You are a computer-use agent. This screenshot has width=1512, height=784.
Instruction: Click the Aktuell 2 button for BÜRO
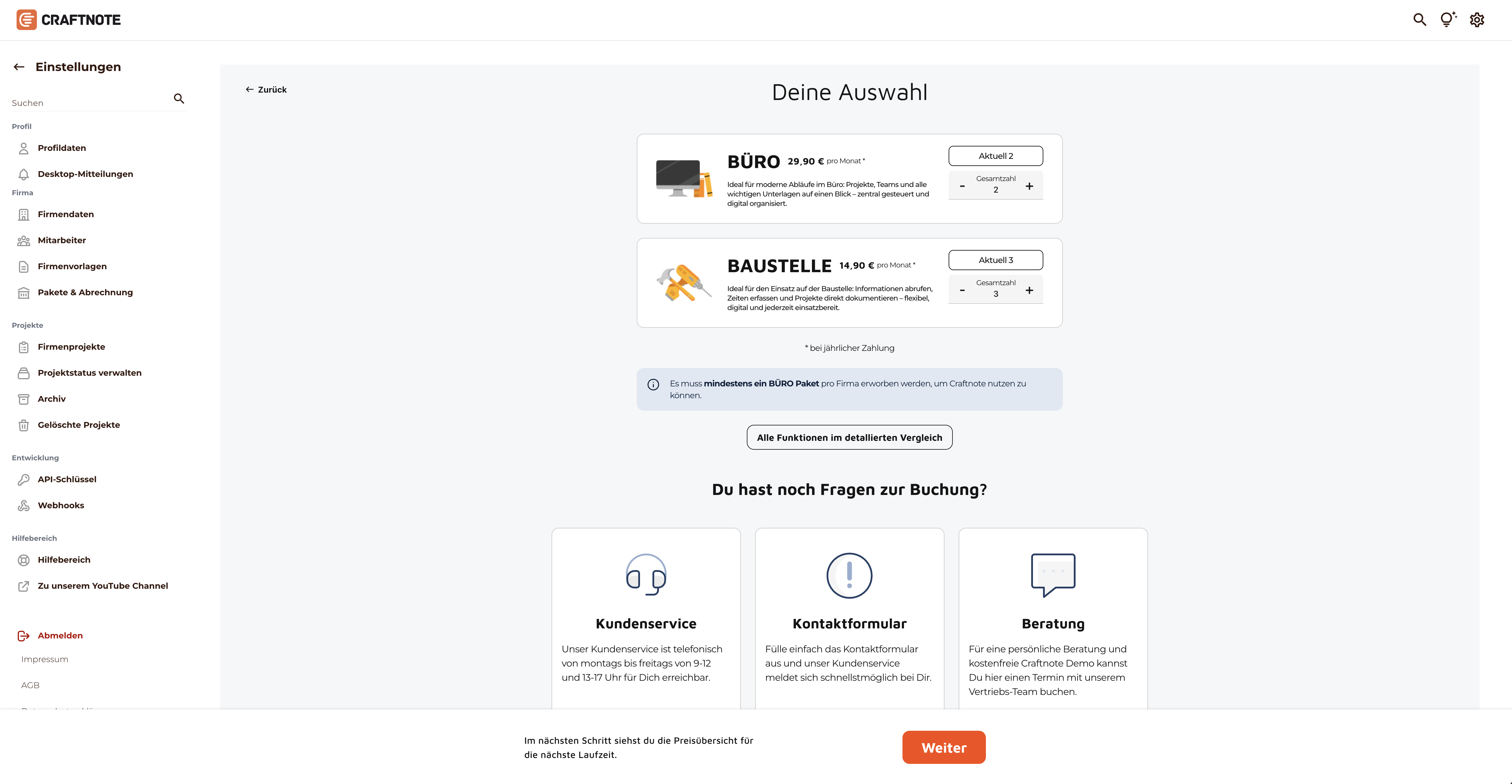click(995, 156)
